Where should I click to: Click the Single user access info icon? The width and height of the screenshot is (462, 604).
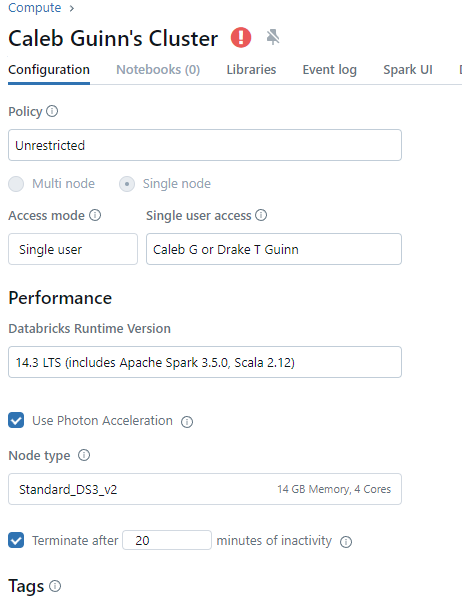(261, 215)
